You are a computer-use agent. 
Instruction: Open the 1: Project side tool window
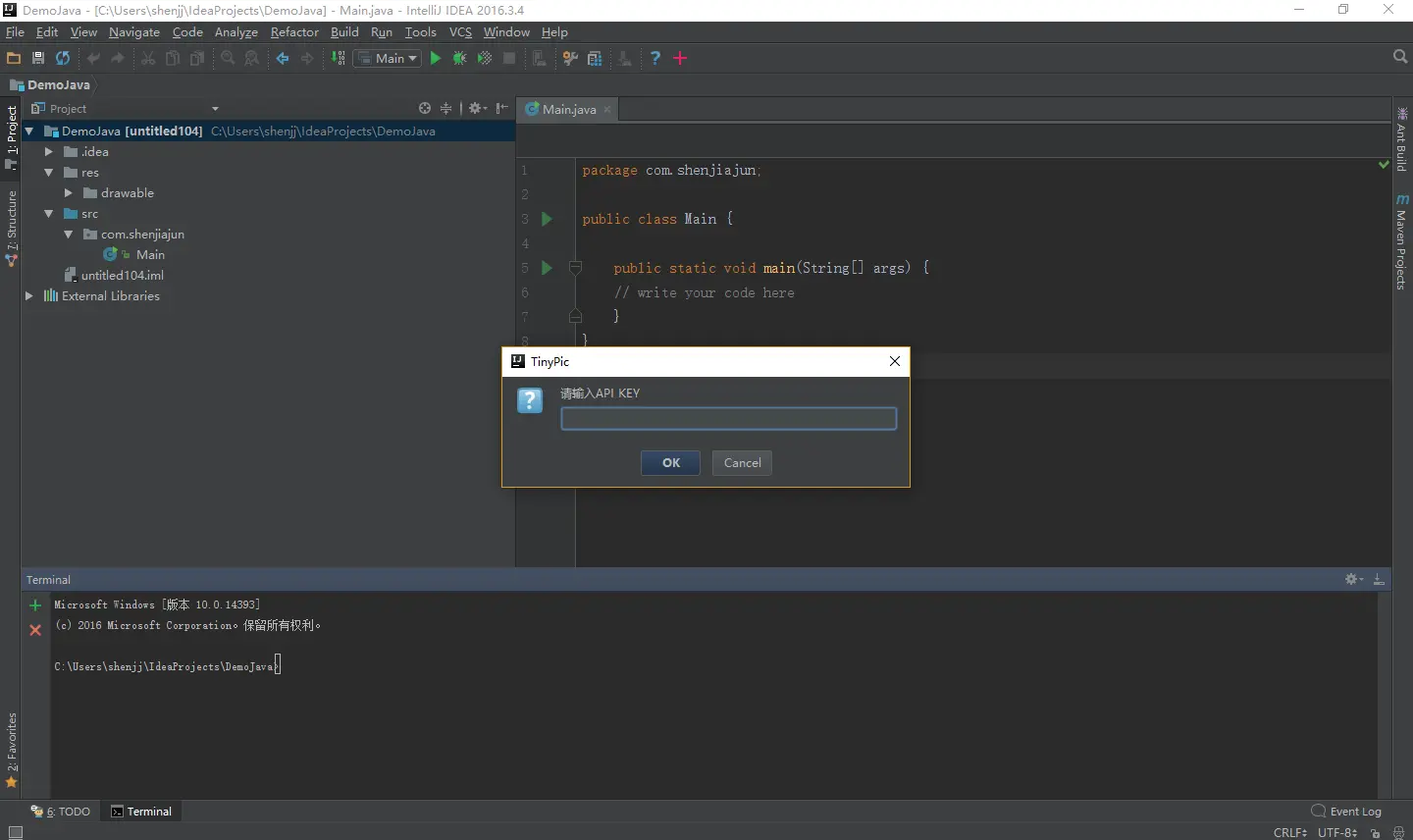[x=11, y=137]
